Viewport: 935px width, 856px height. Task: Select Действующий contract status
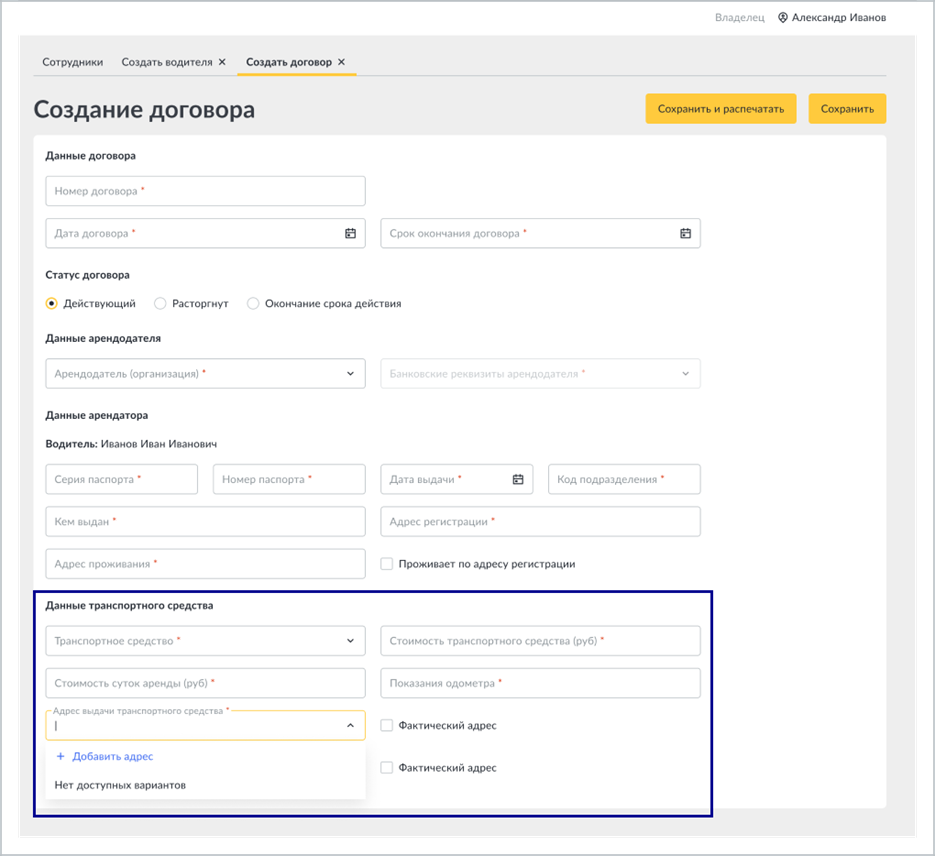coord(52,303)
